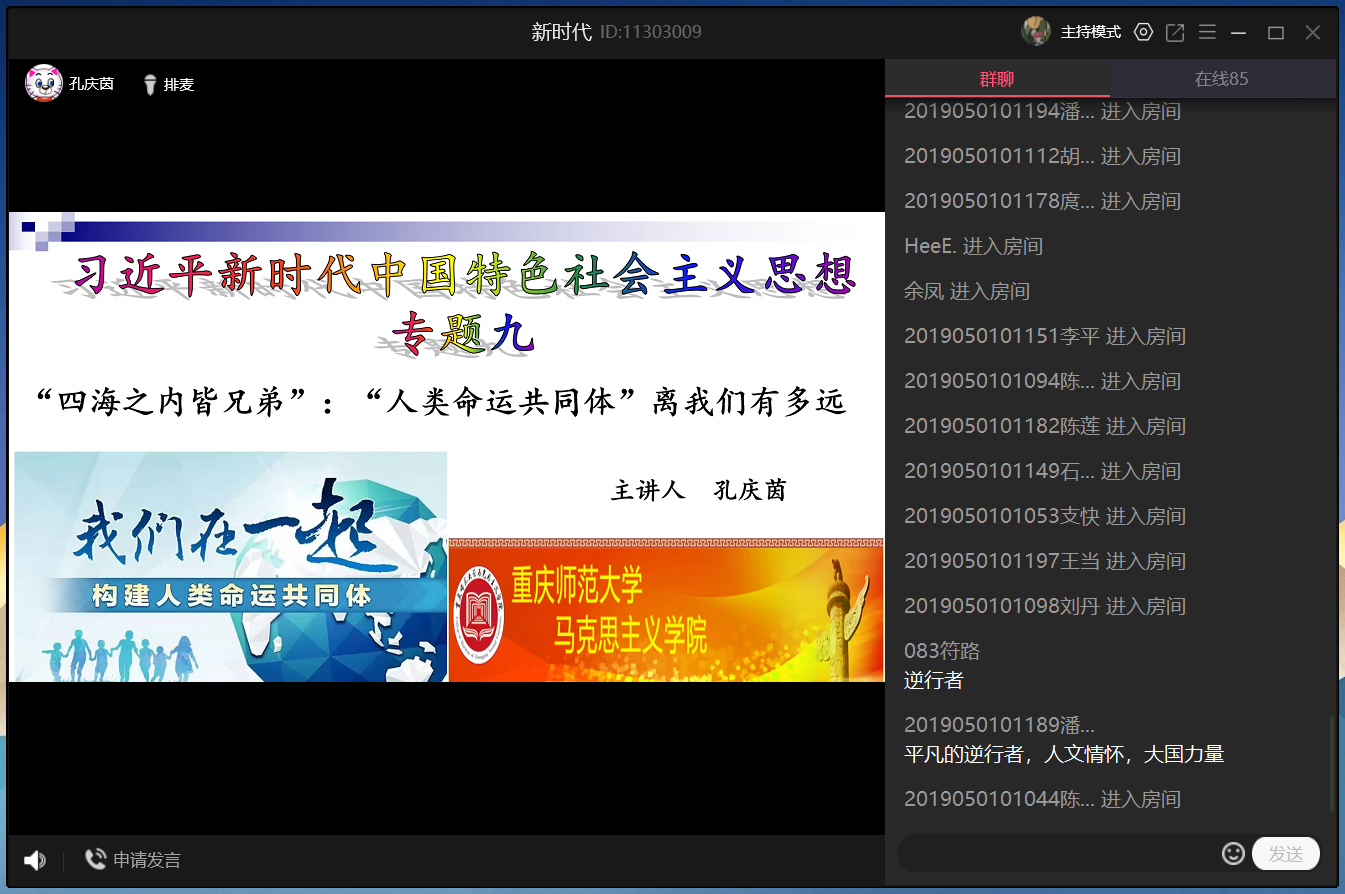This screenshot has height=894, width=1345.
Task: Click 申请发言 to request speaking
Action: pyautogui.click(x=146, y=860)
